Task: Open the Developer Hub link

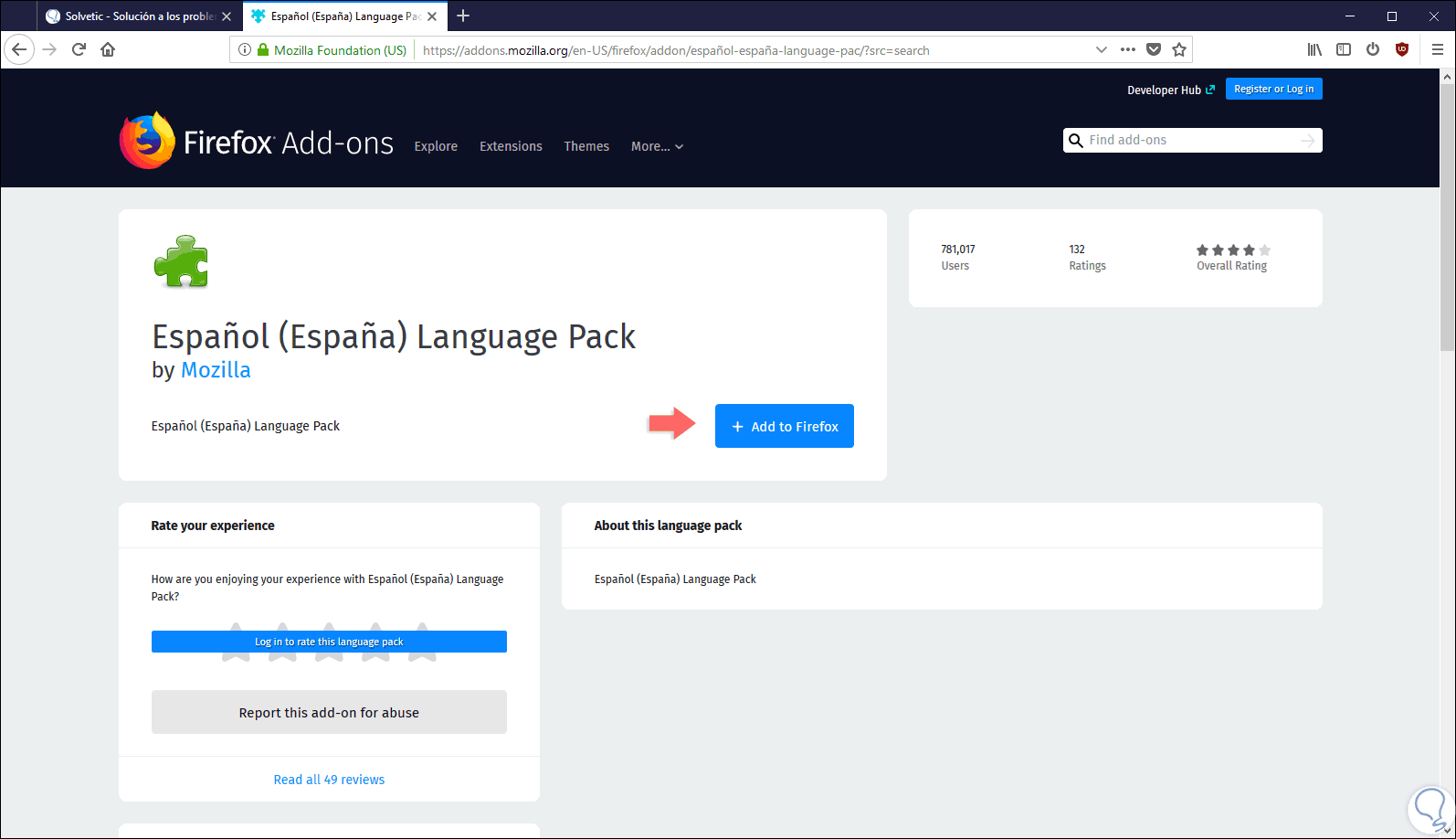Action: (1171, 90)
